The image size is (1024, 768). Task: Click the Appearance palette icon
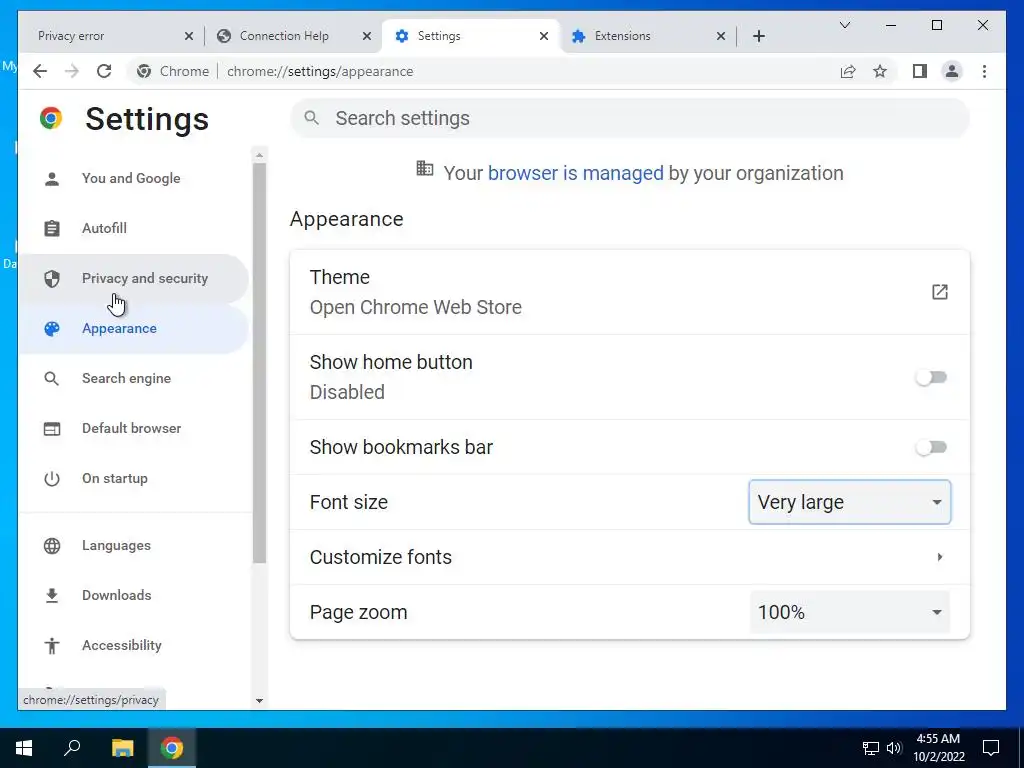coord(52,328)
